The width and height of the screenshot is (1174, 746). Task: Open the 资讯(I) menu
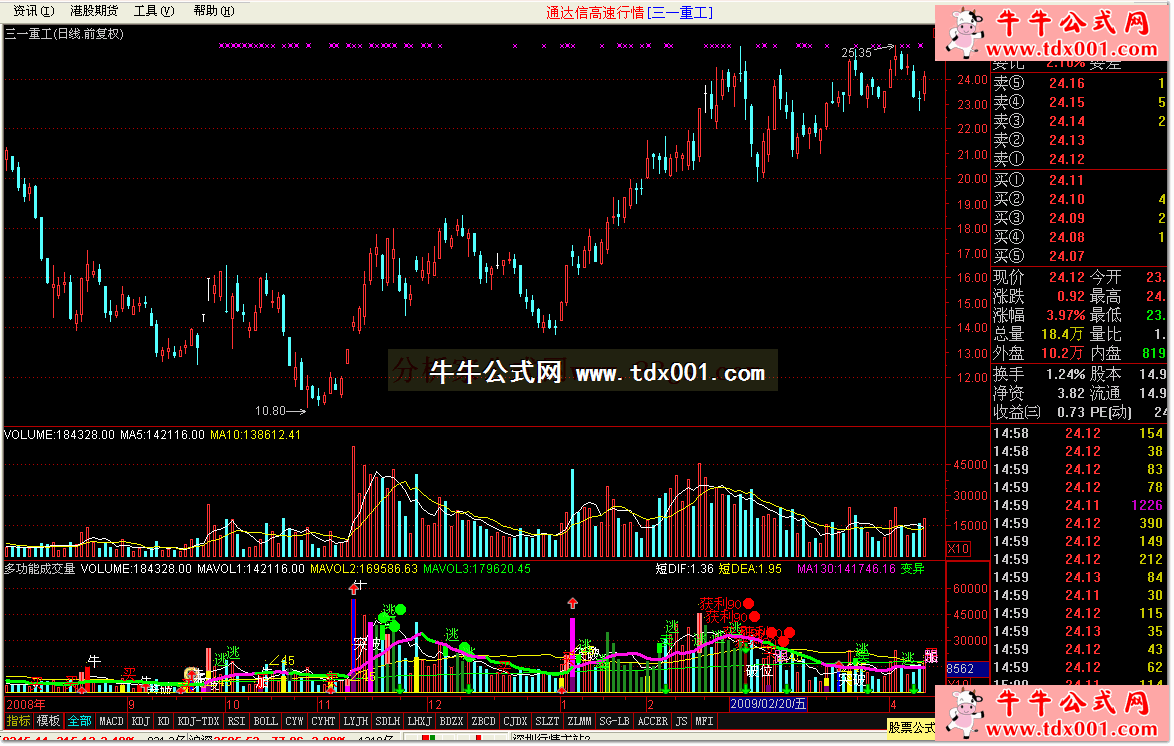click(34, 10)
